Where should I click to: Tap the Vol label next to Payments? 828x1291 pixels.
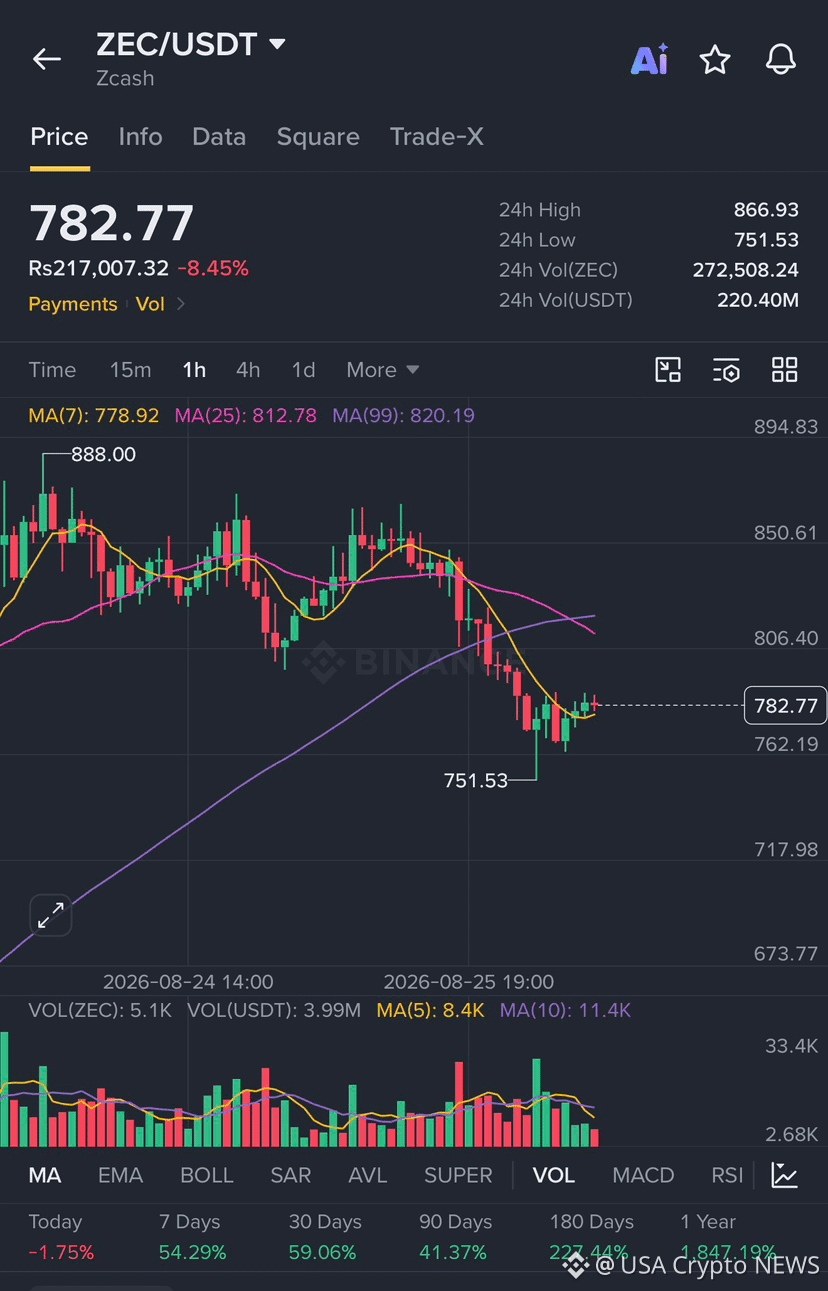click(x=150, y=304)
